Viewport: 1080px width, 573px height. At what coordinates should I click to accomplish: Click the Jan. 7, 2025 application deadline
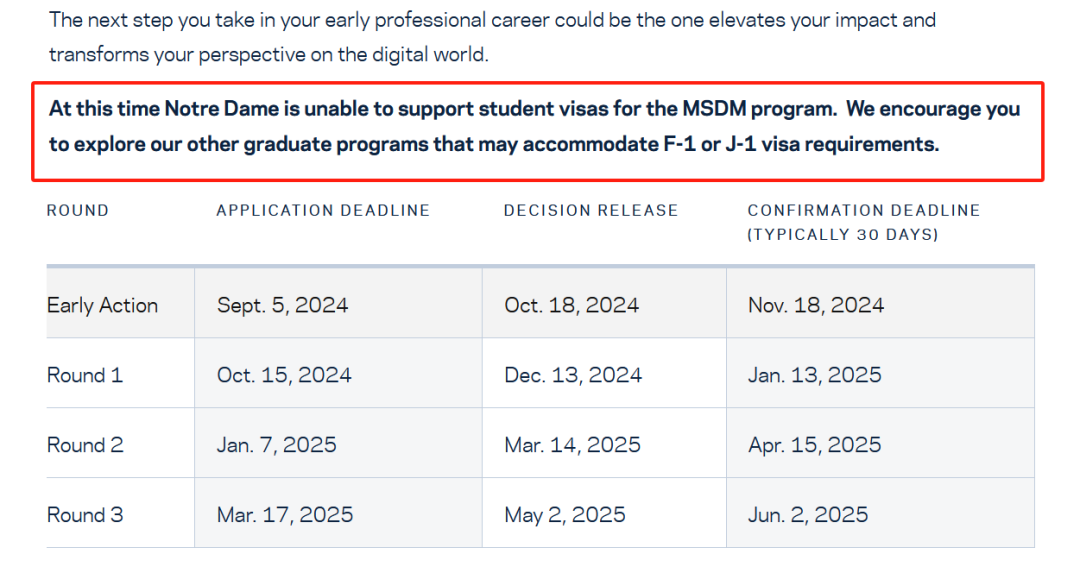(276, 445)
